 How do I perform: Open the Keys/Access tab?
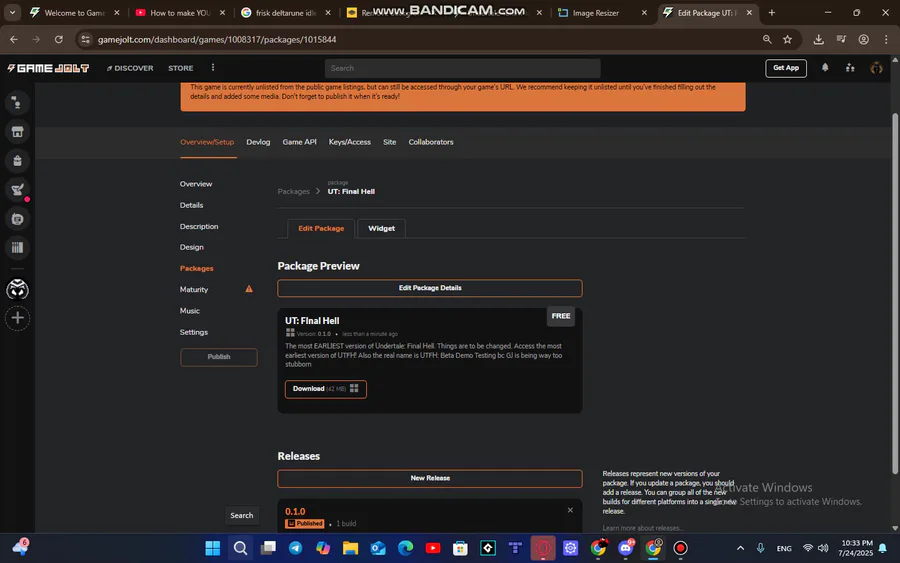click(x=350, y=142)
